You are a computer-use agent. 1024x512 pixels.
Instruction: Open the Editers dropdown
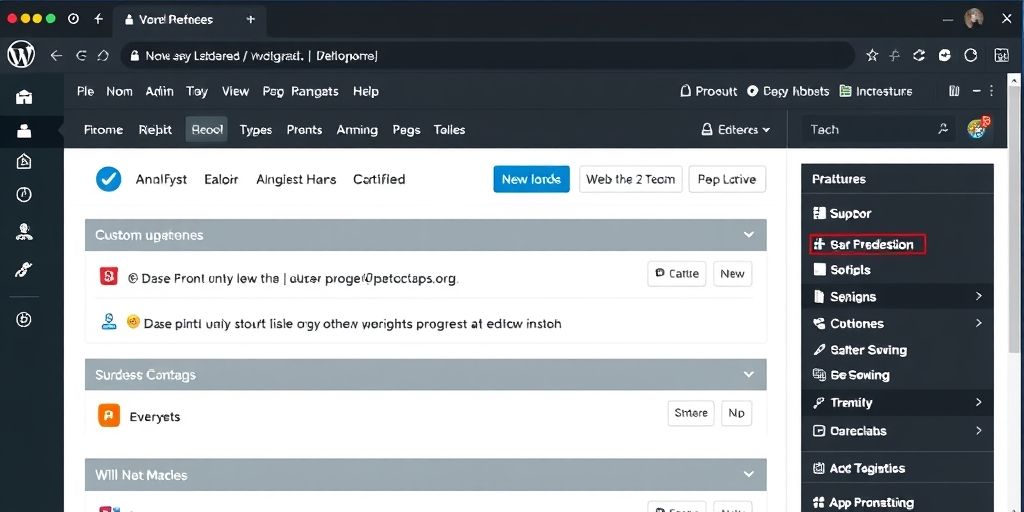tap(735, 130)
